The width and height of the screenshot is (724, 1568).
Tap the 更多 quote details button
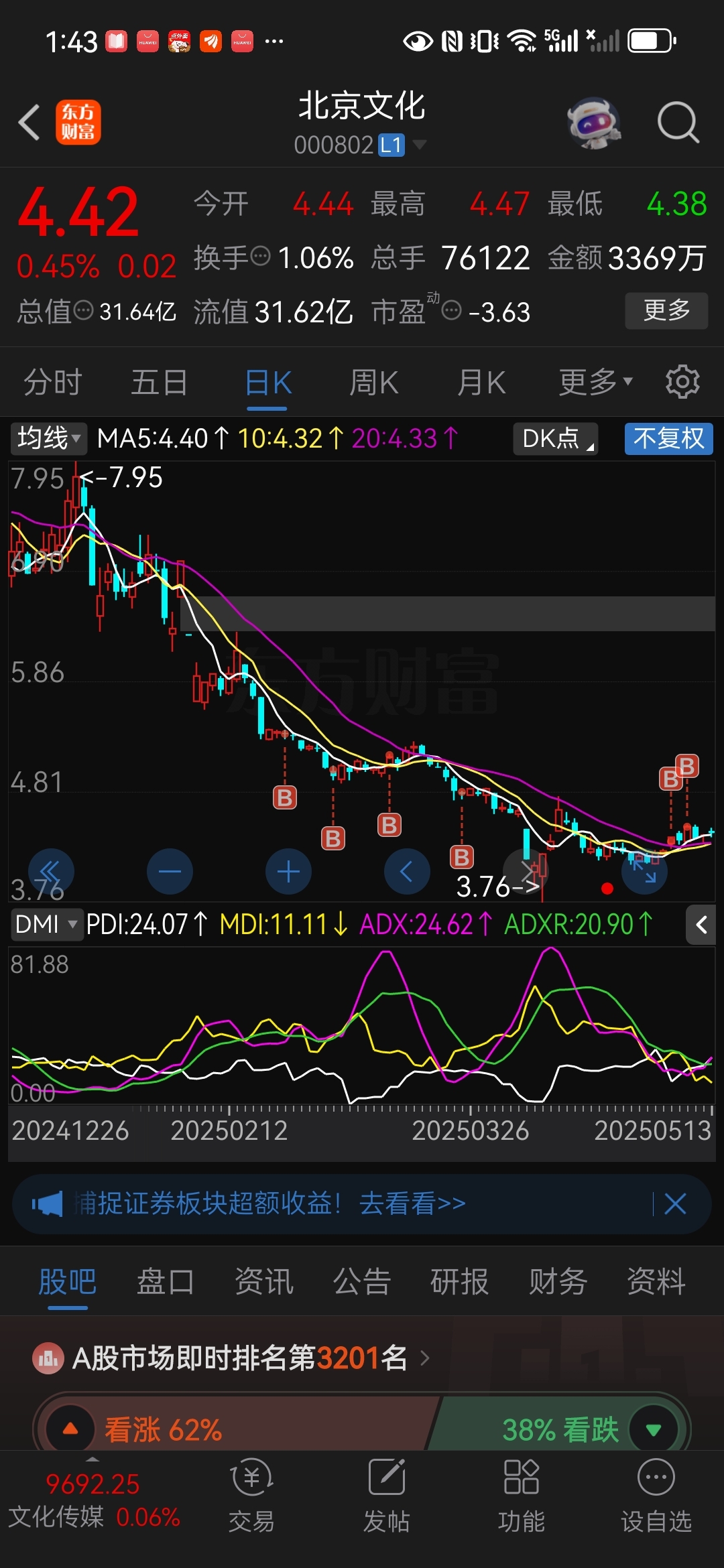[666, 310]
